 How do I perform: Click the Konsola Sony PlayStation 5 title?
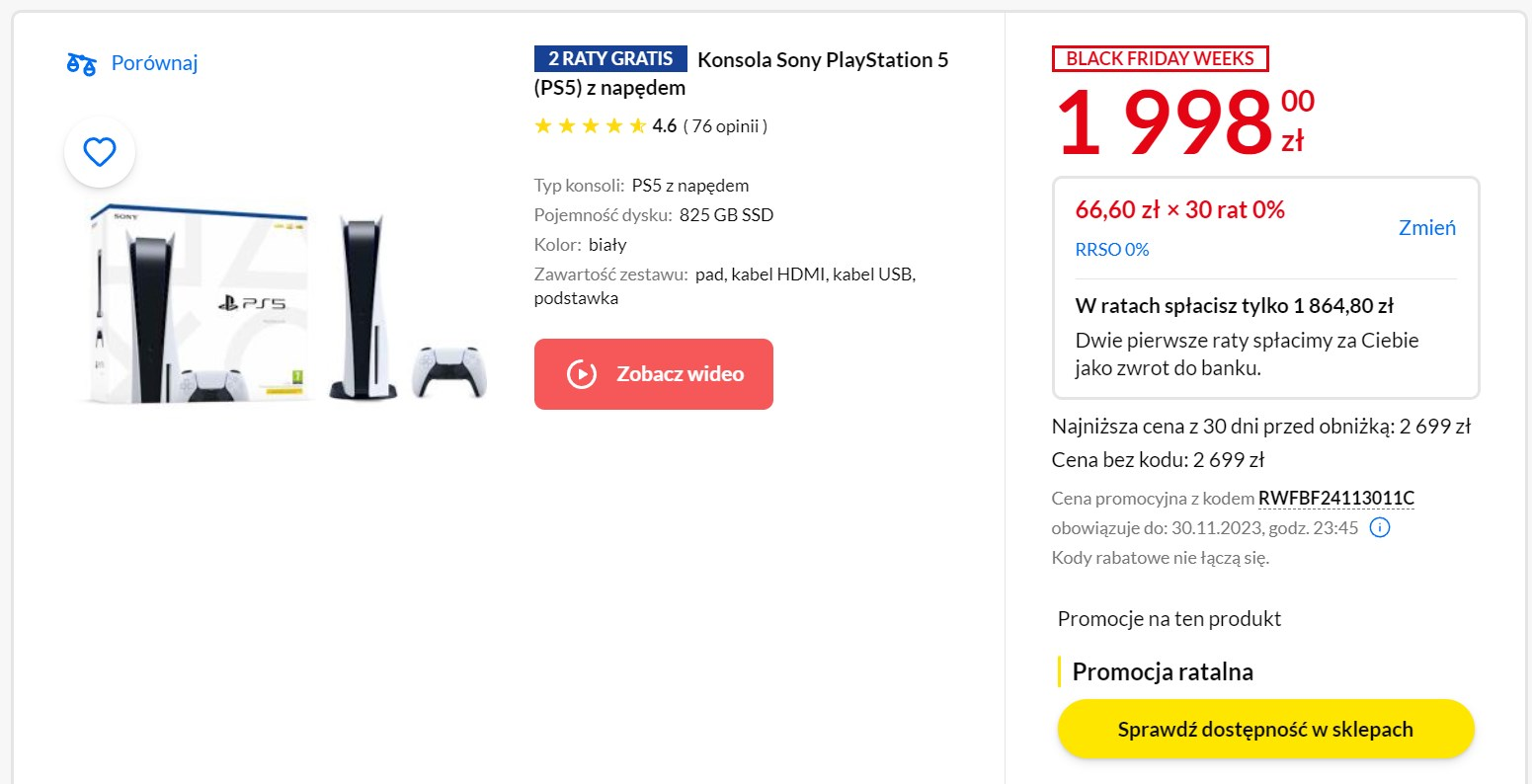[823, 59]
